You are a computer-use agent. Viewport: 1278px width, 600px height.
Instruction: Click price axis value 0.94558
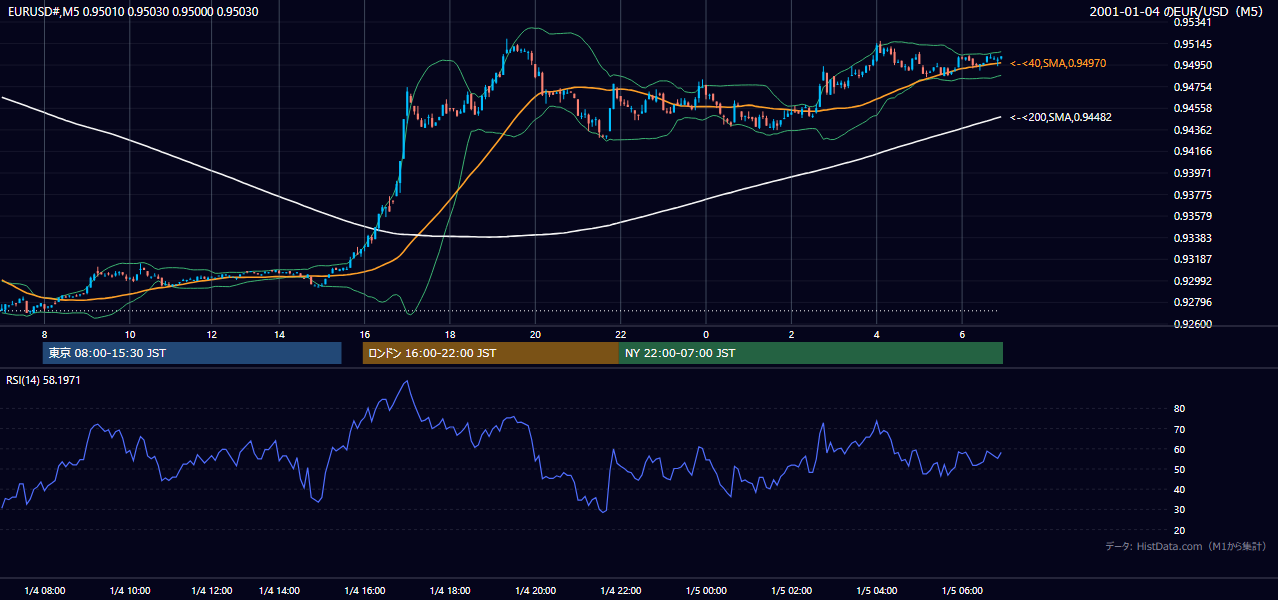click(1192, 108)
